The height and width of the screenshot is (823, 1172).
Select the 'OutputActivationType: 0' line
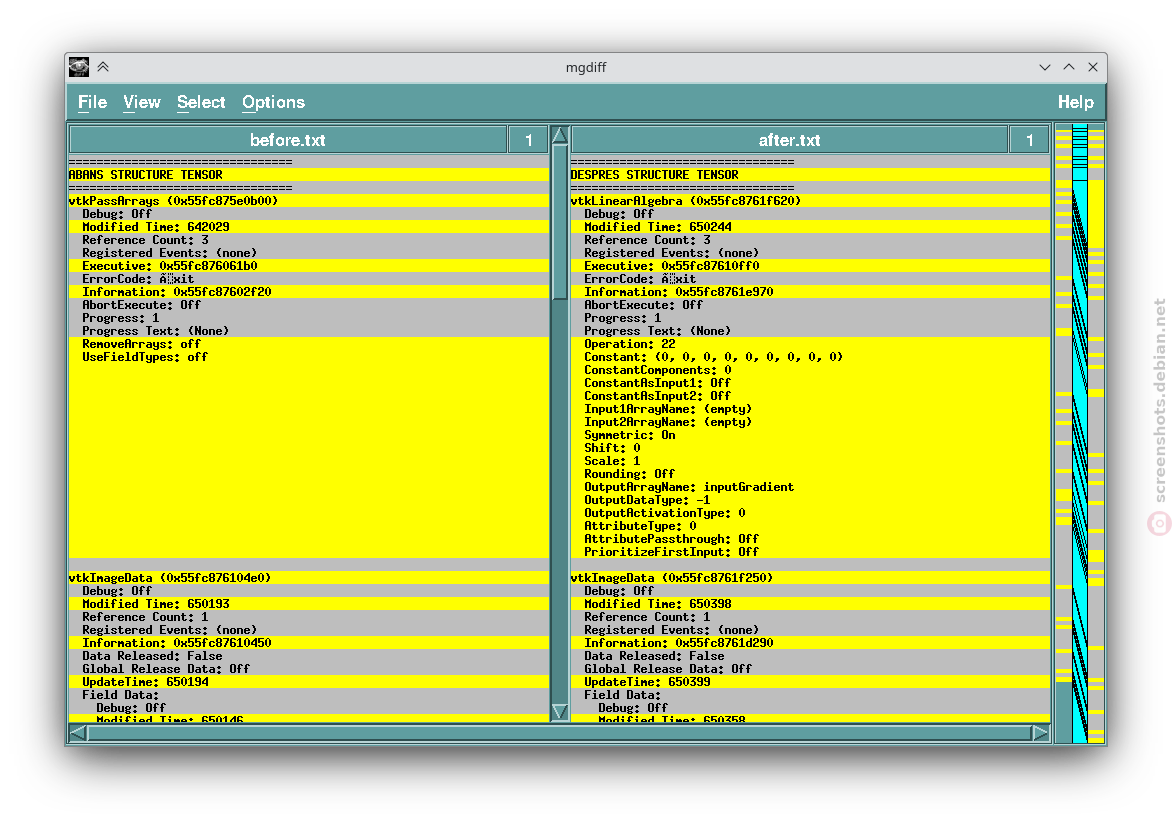810,514
